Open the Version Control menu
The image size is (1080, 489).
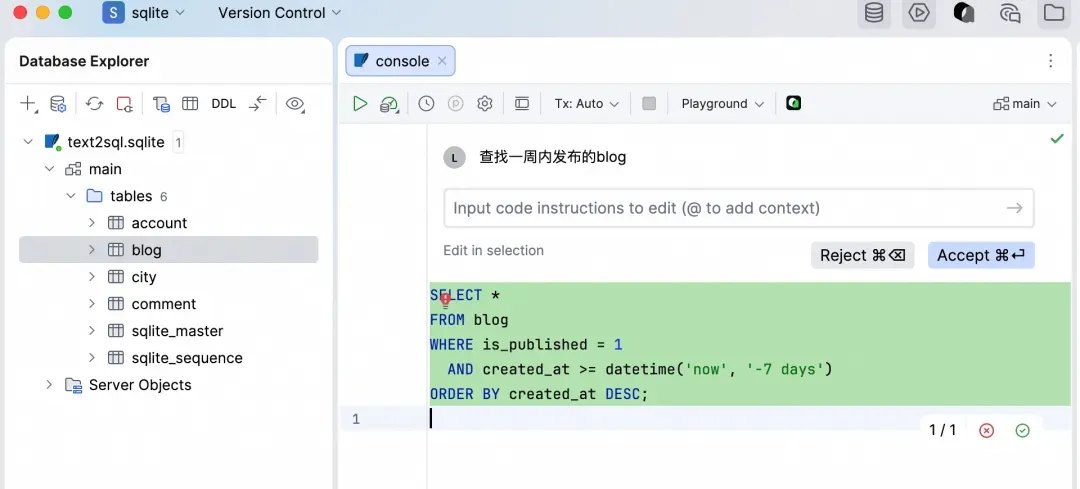pos(279,13)
